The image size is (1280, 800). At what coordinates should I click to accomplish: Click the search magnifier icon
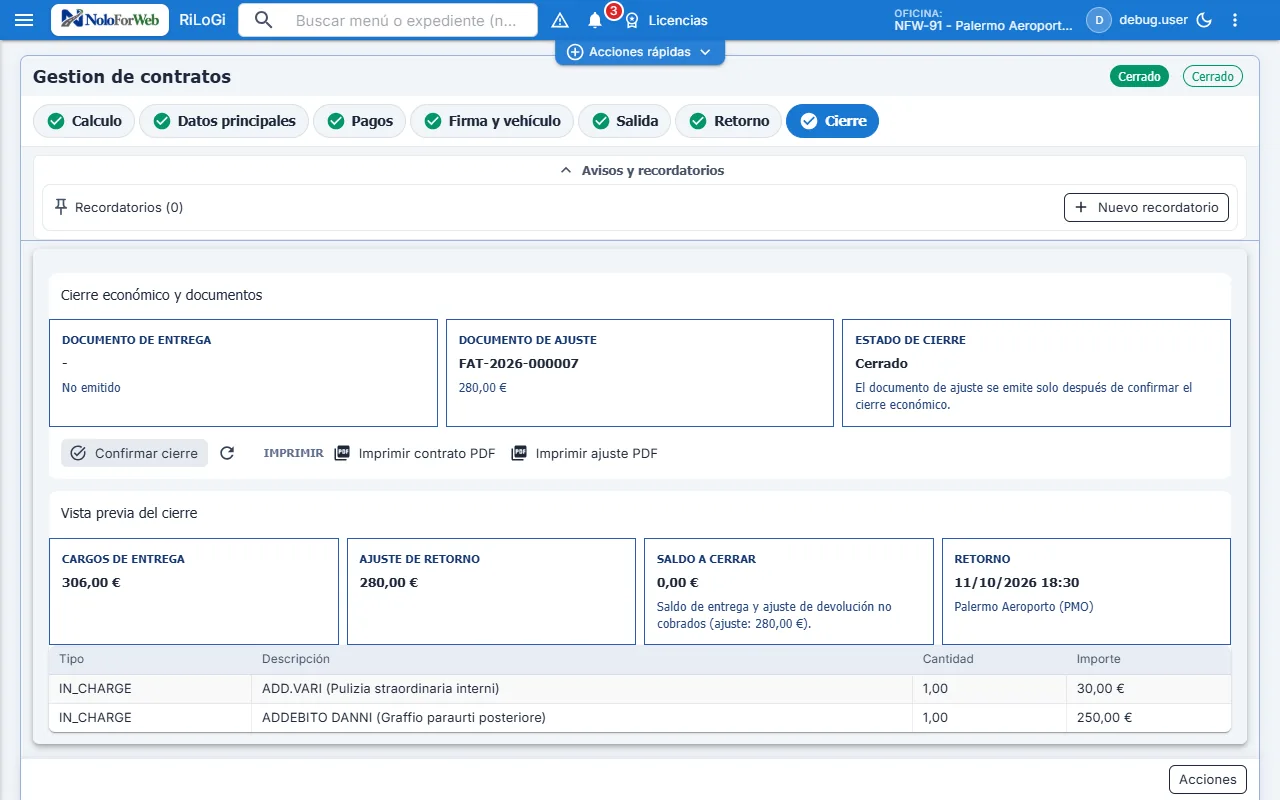(264, 20)
